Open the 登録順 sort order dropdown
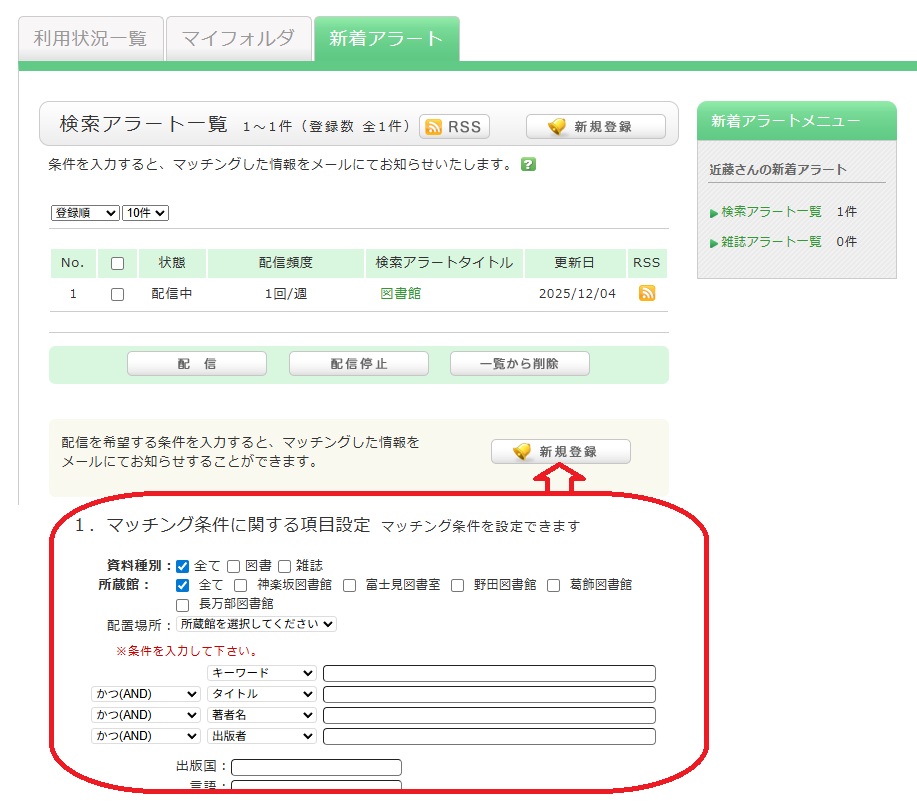This screenshot has width=917, height=804. [85, 213]
